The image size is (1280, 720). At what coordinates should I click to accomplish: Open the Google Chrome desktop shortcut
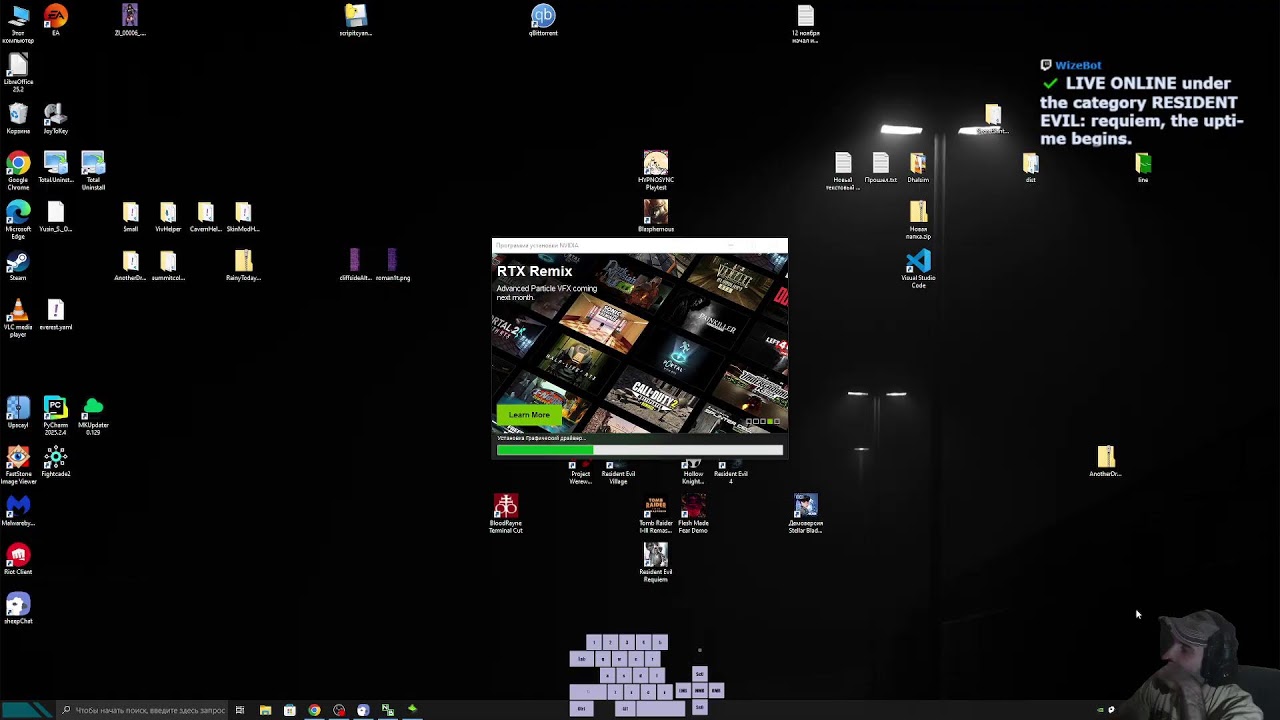pos(18,171)
